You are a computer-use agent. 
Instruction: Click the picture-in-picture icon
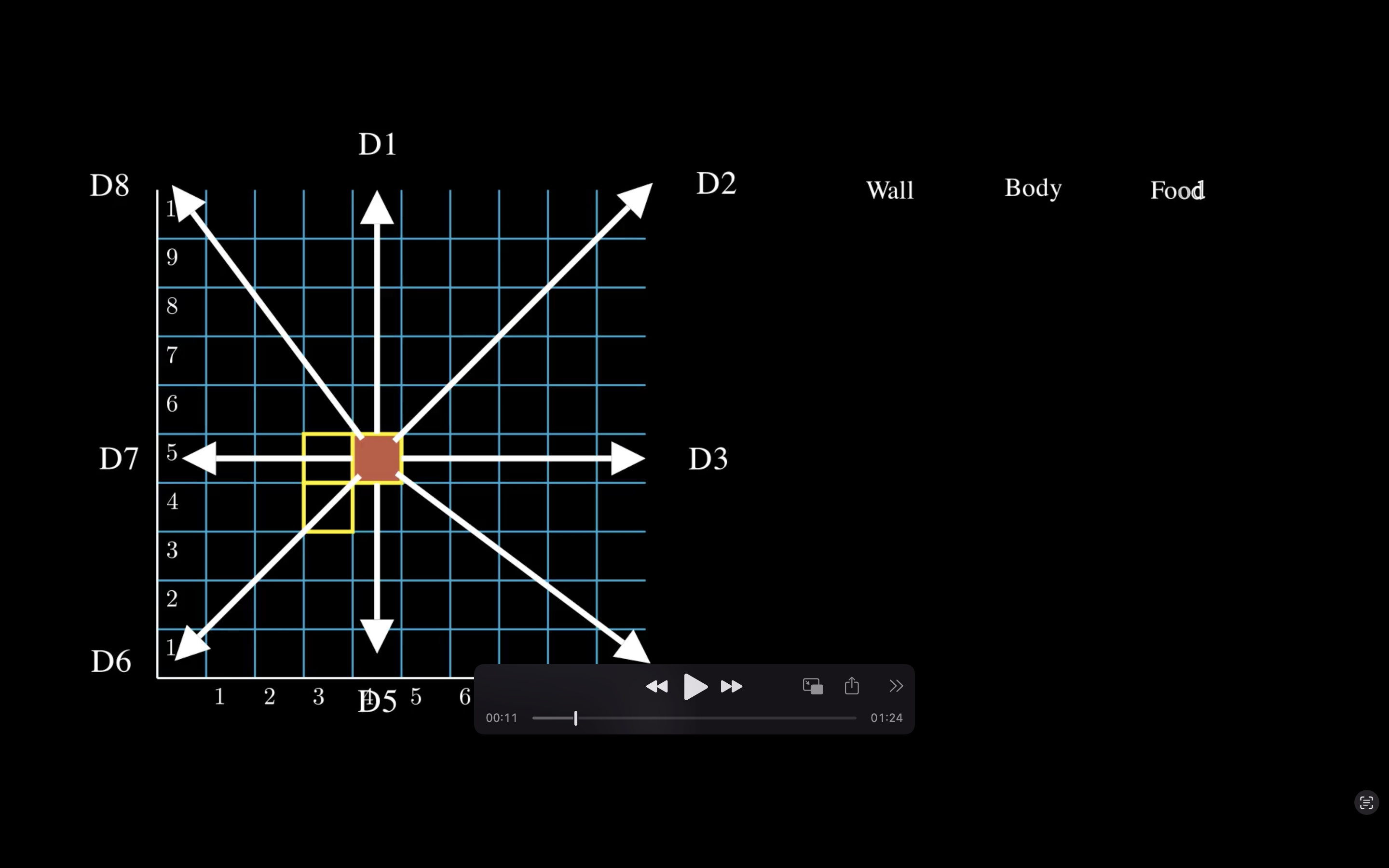pos(813,685)
